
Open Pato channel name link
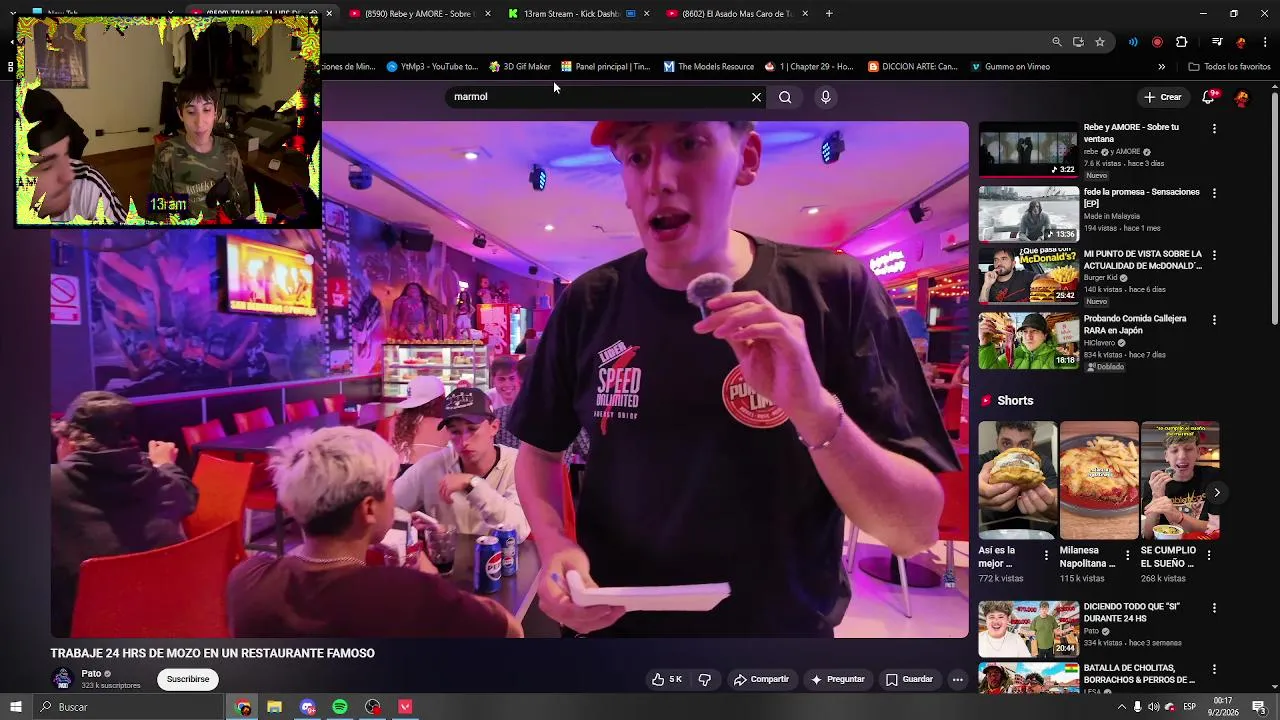[91, 674]
